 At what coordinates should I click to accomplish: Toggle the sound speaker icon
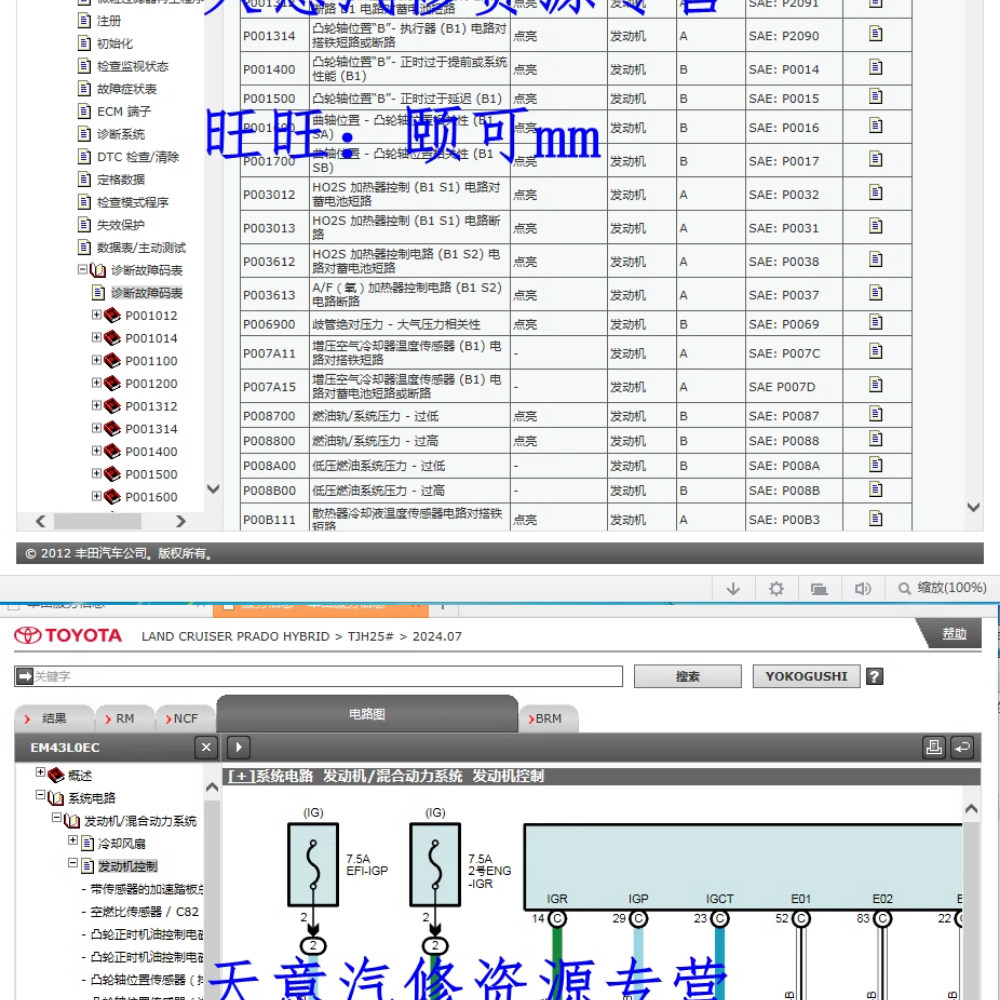click(x=862, y=589)
